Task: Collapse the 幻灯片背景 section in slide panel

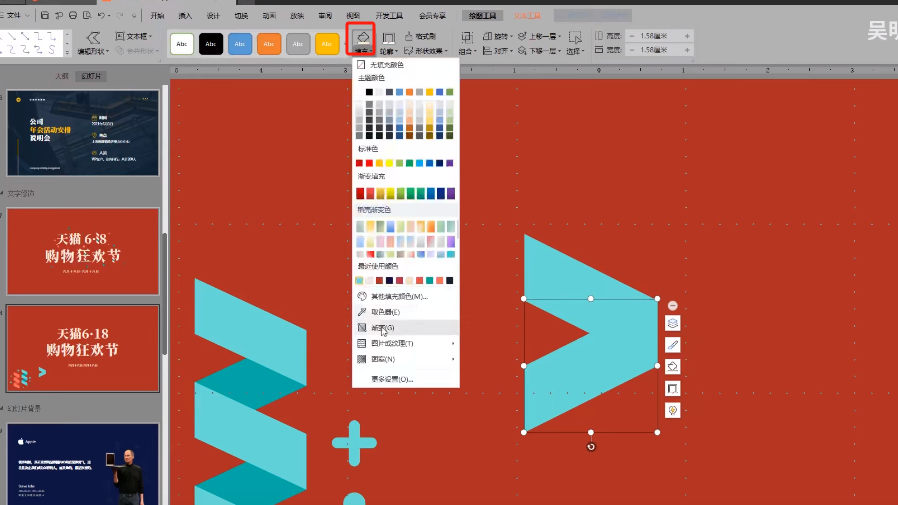Action: (x=3, y=409)
